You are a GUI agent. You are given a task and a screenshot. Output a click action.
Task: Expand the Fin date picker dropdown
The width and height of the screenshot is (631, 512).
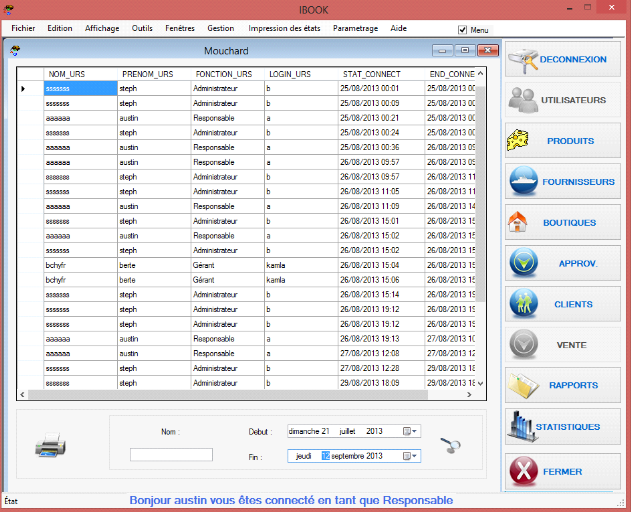point(410,456)
